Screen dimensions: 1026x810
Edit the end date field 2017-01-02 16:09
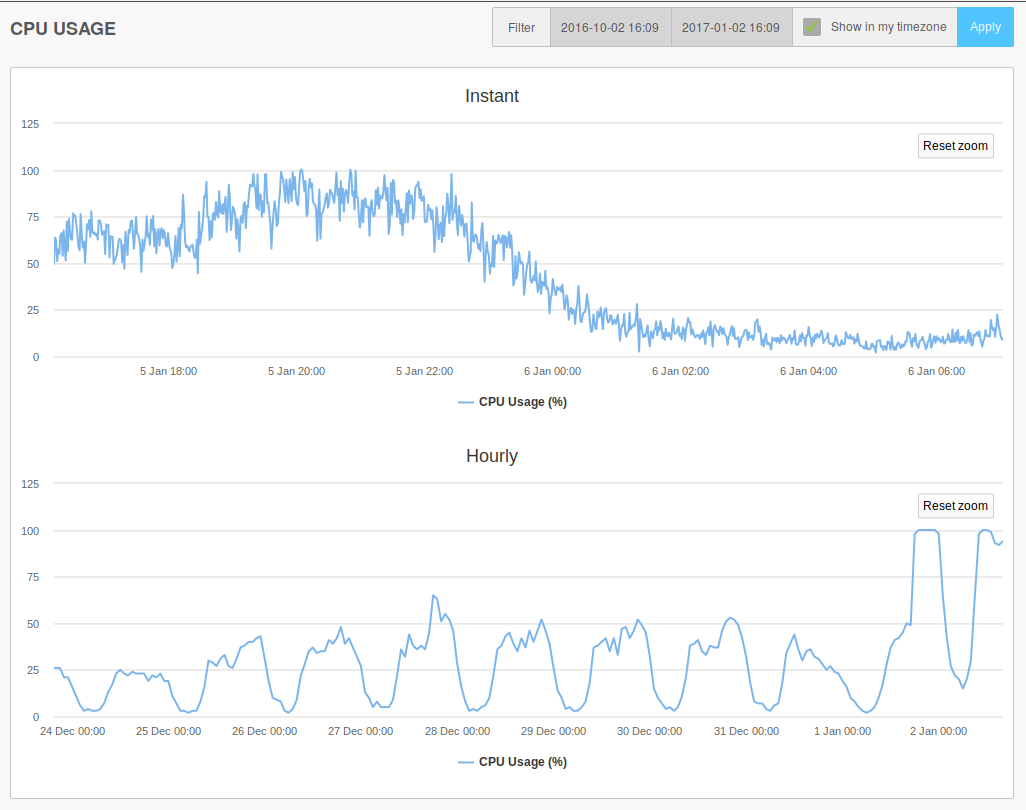pos(731,27)
